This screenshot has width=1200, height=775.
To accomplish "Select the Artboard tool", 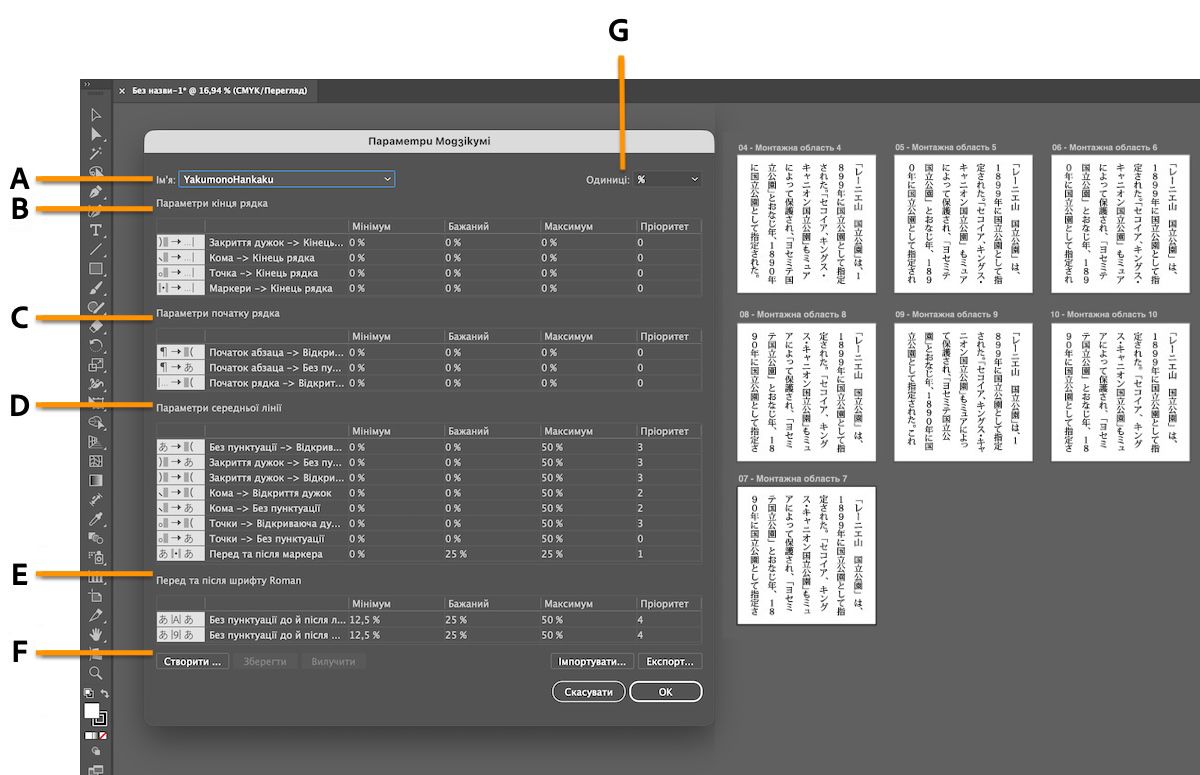I will coord(96,596).
